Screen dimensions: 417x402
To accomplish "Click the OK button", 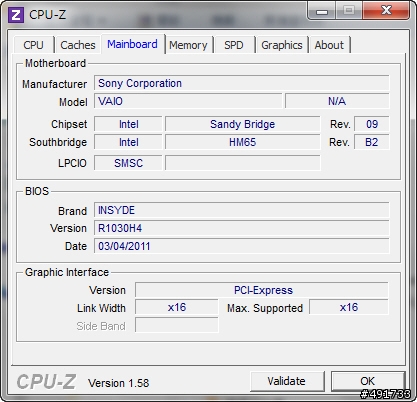I will click(x=368, y=381).
